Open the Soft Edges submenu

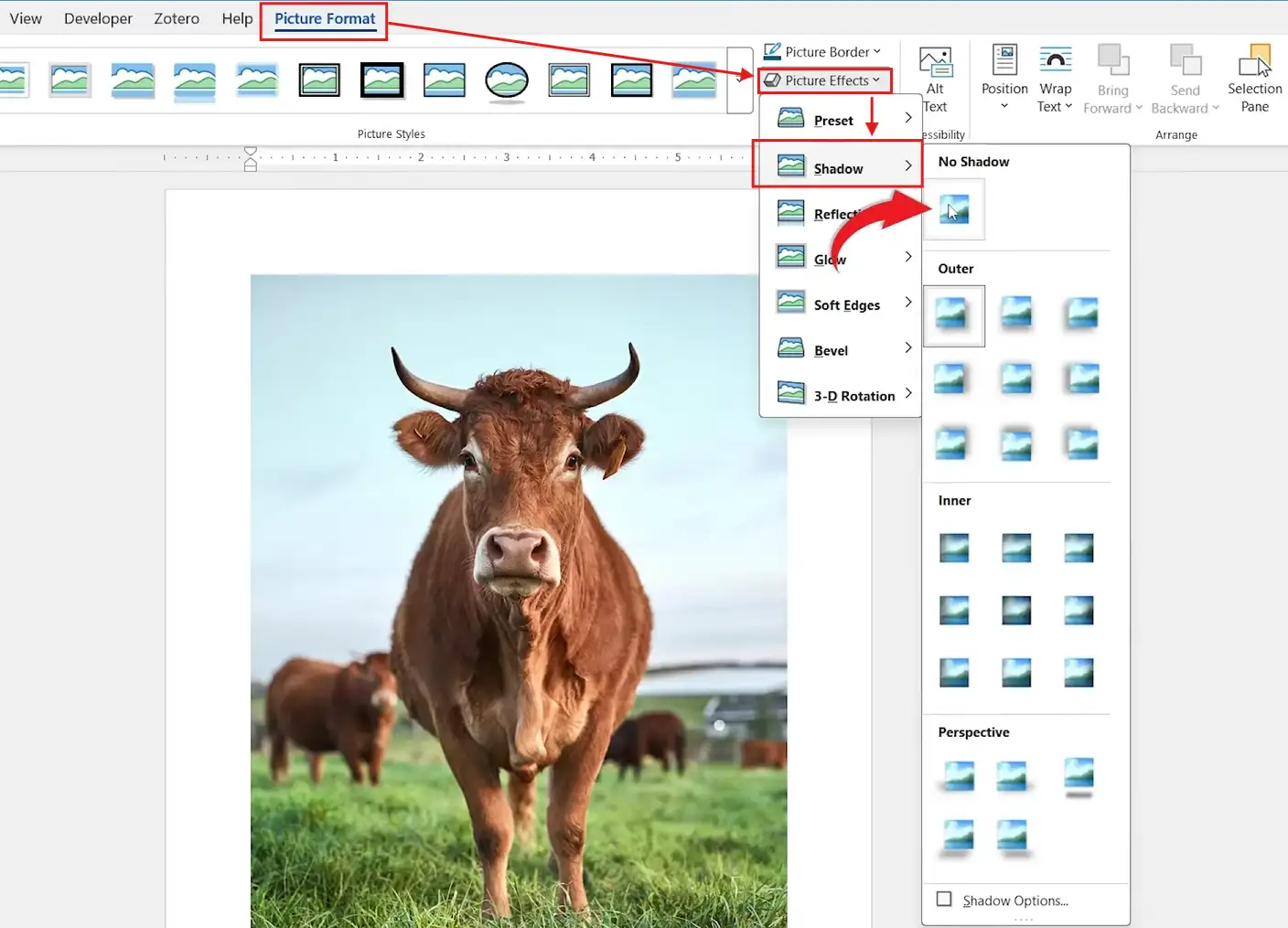(x=841, y=304)
